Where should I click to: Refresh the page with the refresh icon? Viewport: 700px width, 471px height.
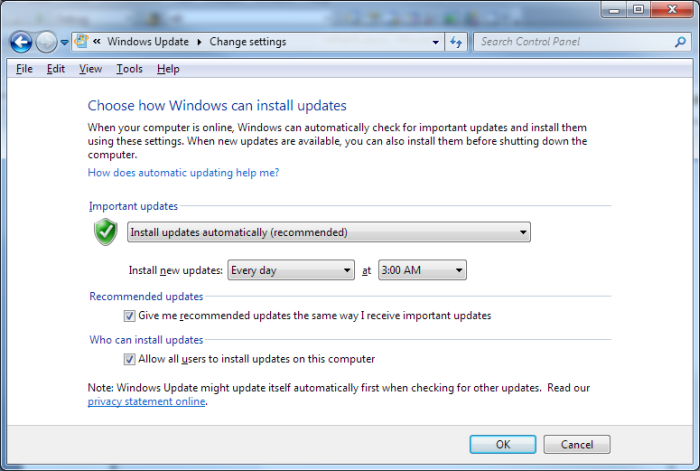point(456,42)
